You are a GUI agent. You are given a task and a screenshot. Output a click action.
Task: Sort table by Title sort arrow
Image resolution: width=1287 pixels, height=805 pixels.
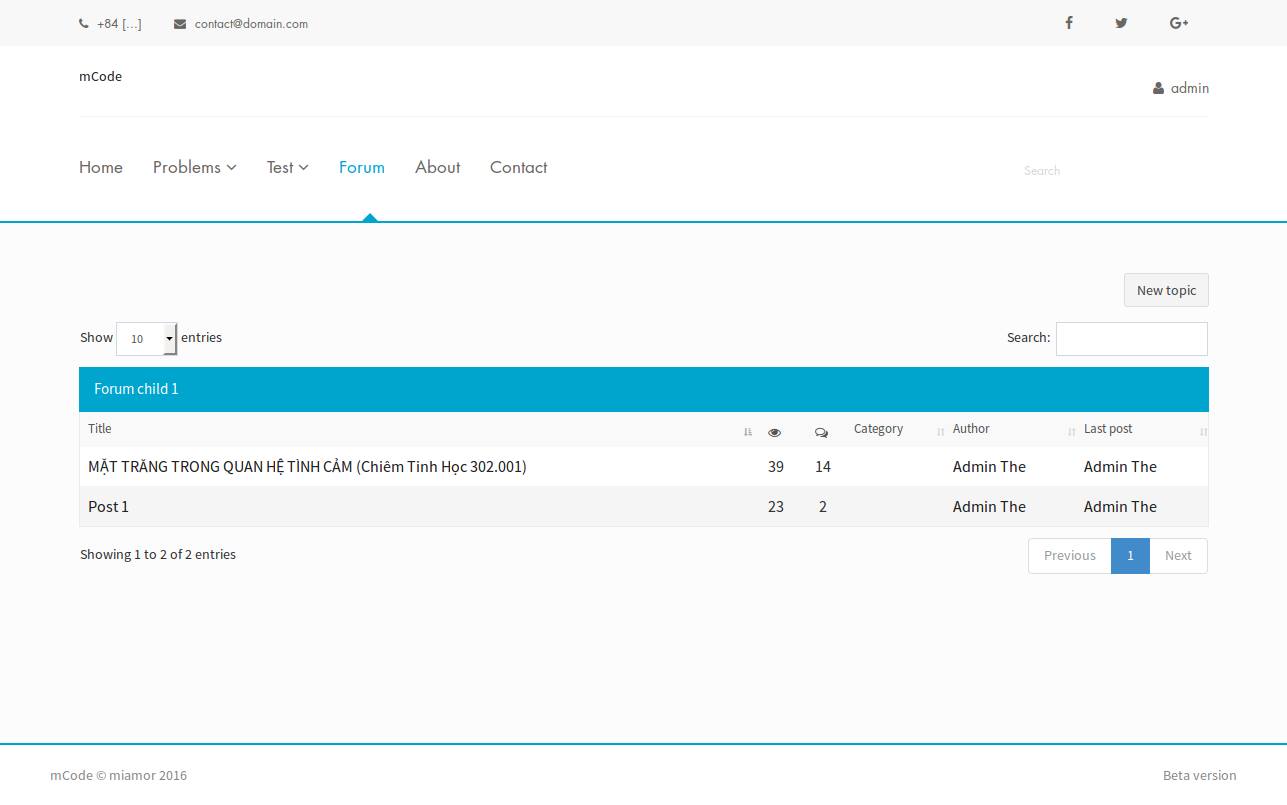pos(748,432)
